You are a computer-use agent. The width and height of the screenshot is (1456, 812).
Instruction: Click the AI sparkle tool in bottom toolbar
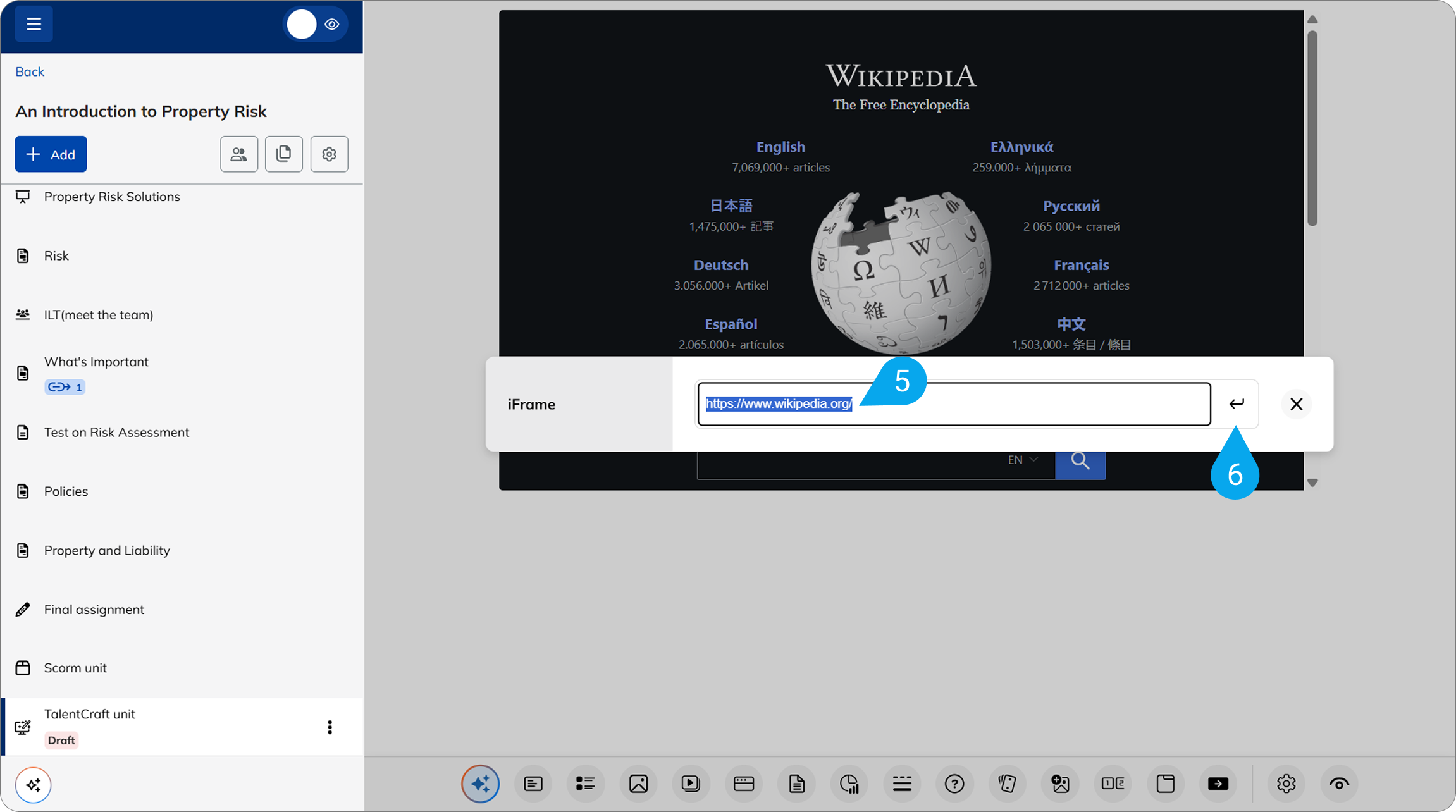click(480, 784)
